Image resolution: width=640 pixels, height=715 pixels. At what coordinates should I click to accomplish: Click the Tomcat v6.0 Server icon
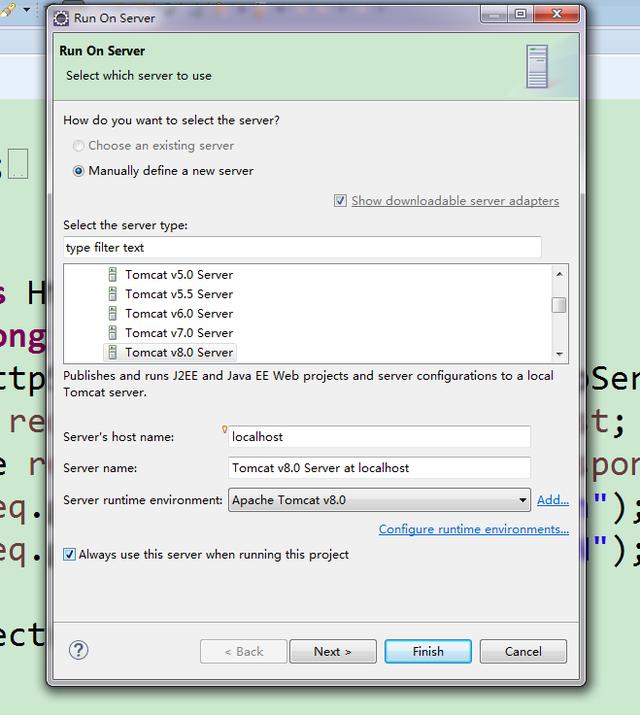click(x=113, y=313)
